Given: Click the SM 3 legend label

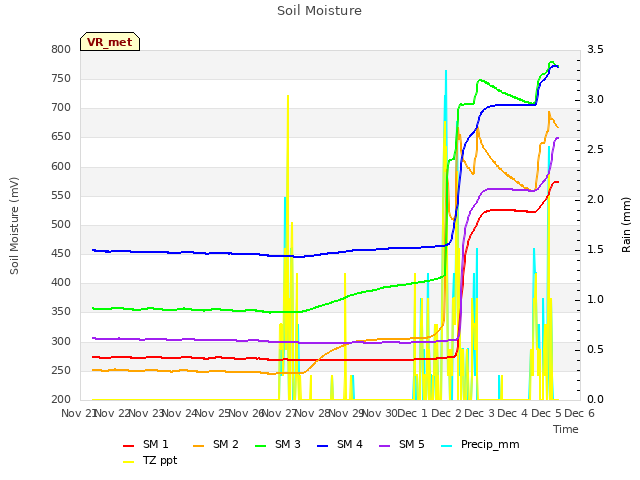Looking at the screenshot, I should pos(287,444).
